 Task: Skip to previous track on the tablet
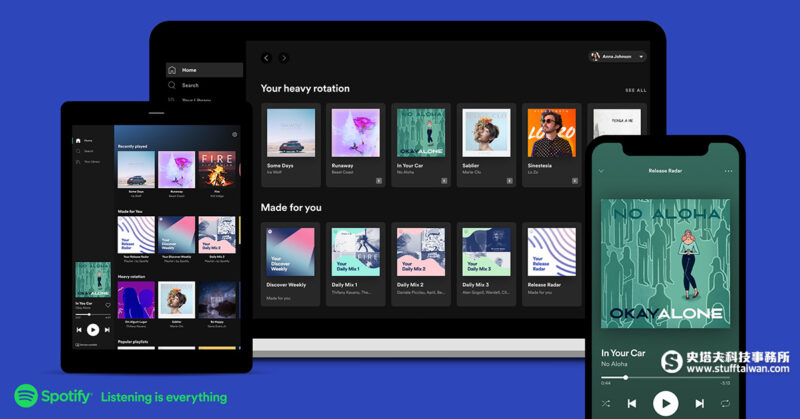[79, 330]
